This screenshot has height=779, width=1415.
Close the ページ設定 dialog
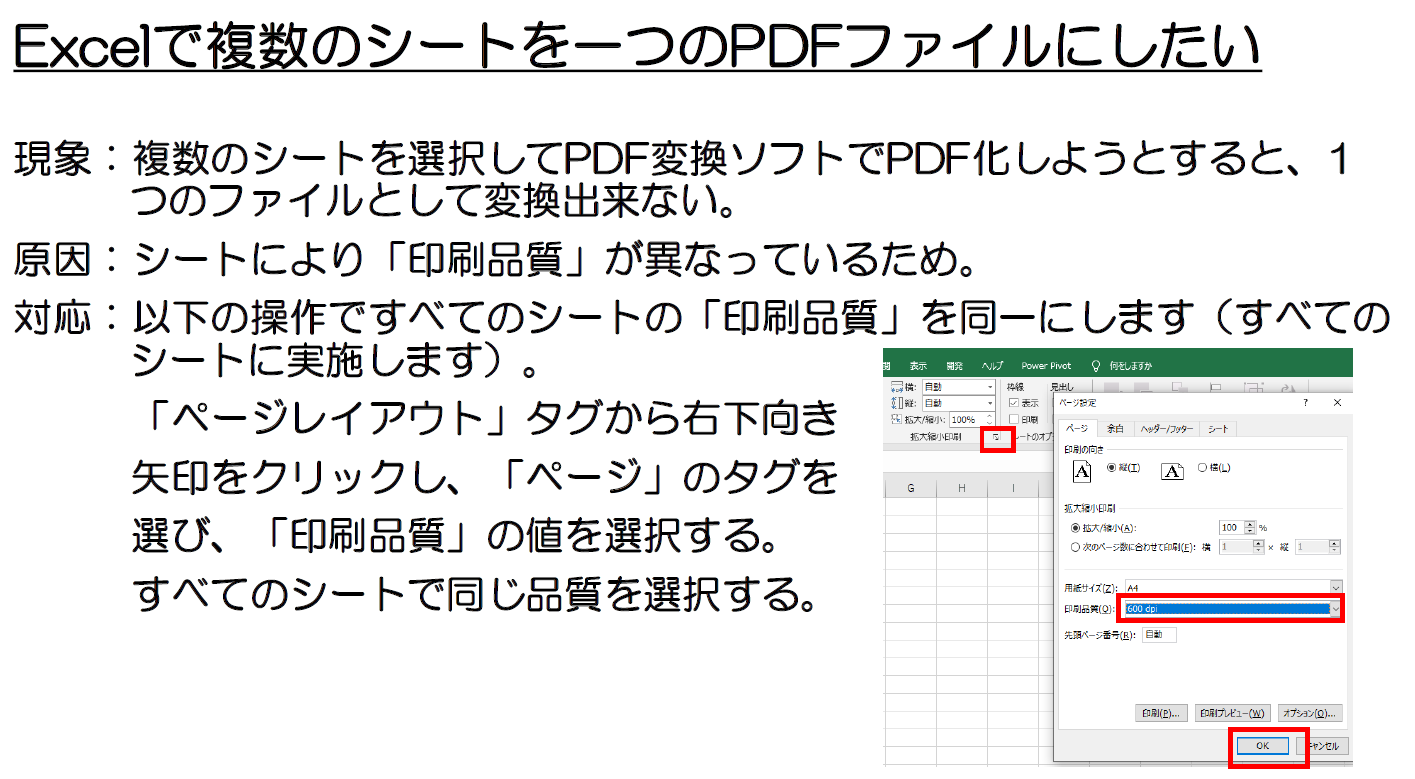click(1337, 403)
